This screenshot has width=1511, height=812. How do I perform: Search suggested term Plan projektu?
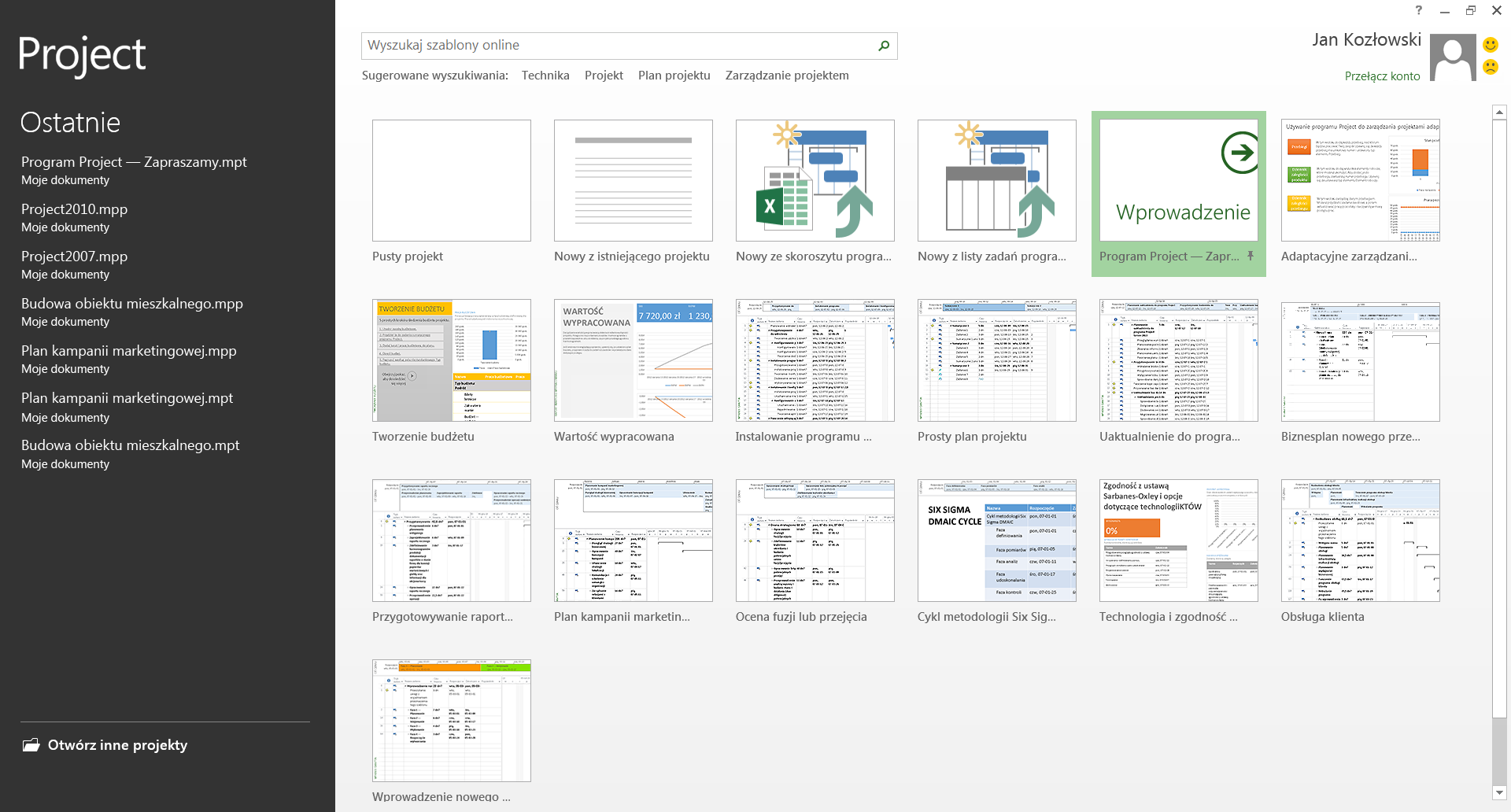point(674,76)
